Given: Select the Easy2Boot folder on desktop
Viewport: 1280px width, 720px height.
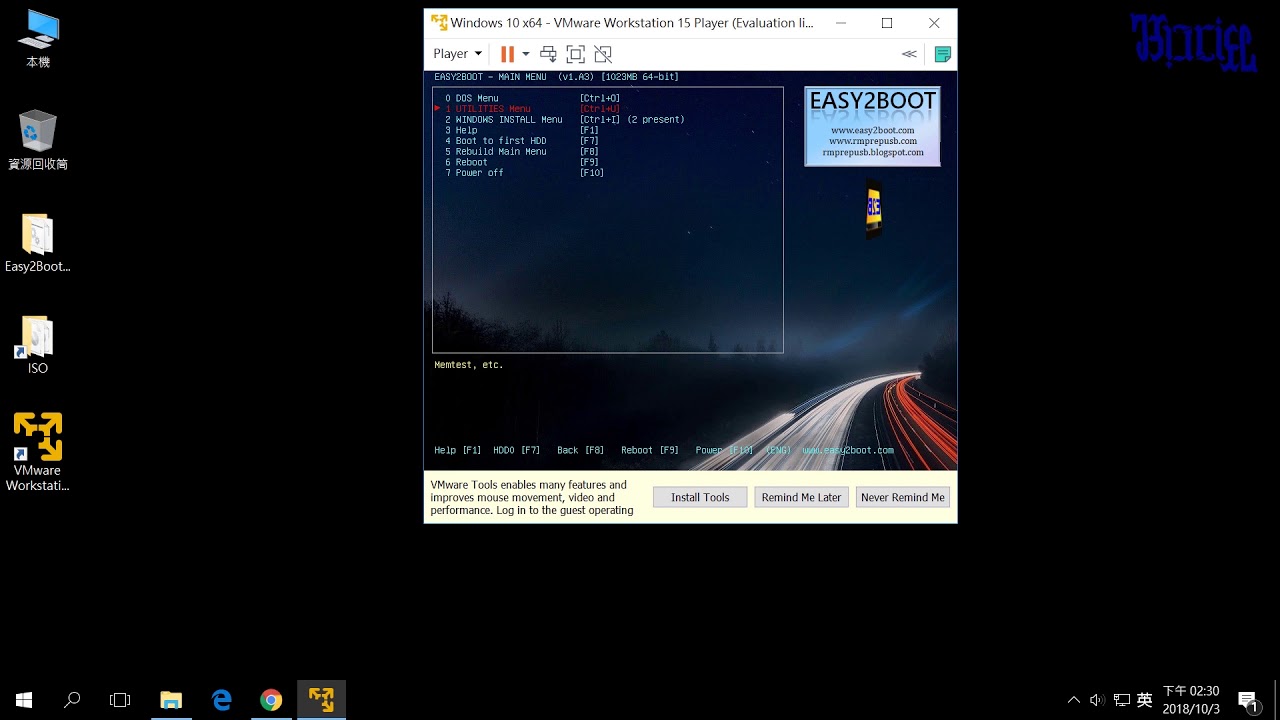Looking at the screenshot, I should 38,243.
